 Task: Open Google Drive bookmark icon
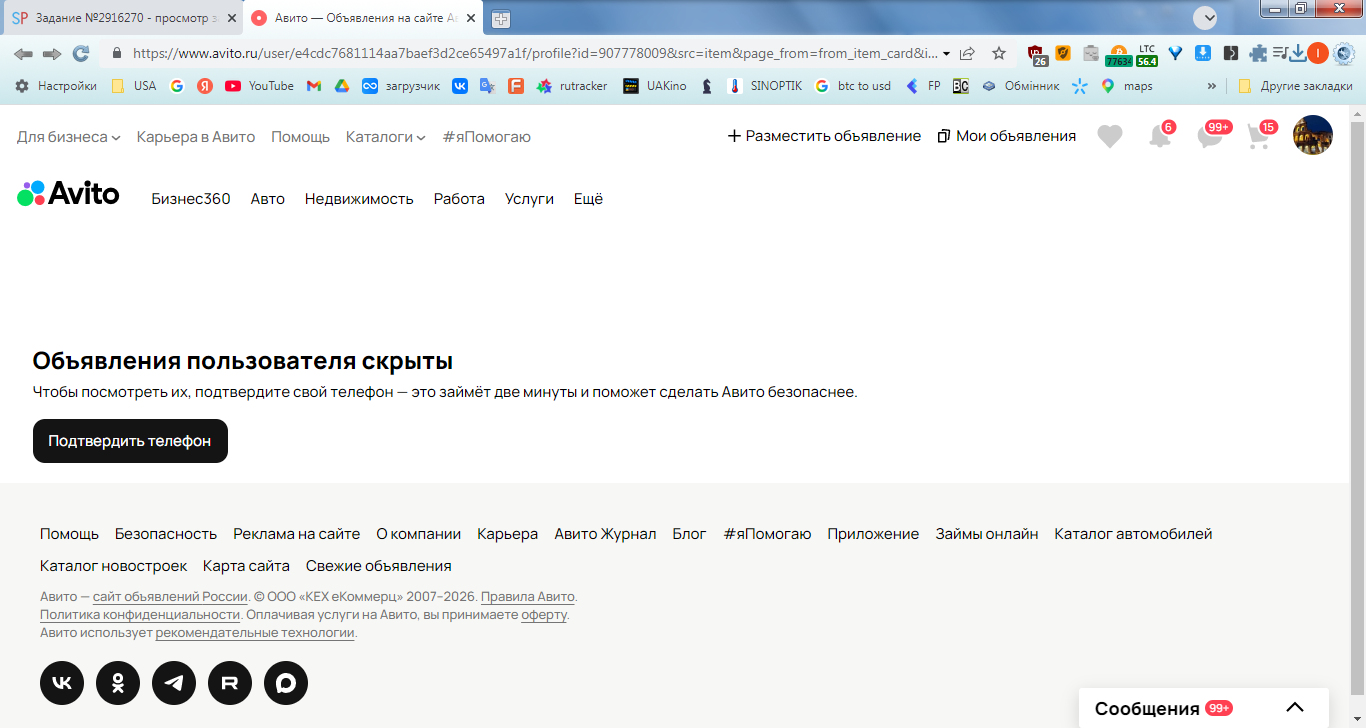coord(341,86)
